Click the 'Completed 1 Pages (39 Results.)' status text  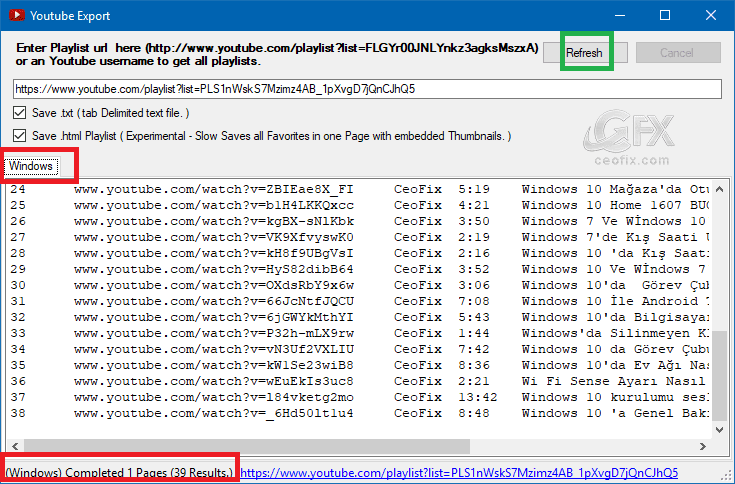point(149,473)
